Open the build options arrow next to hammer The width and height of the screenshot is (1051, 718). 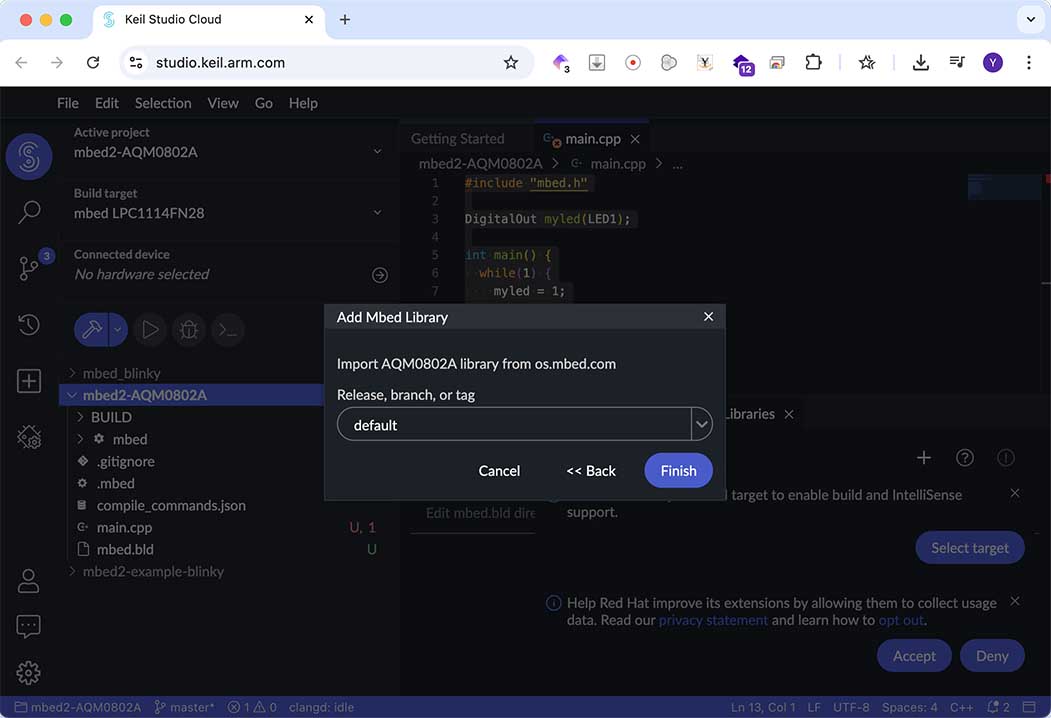click(118, 329)
